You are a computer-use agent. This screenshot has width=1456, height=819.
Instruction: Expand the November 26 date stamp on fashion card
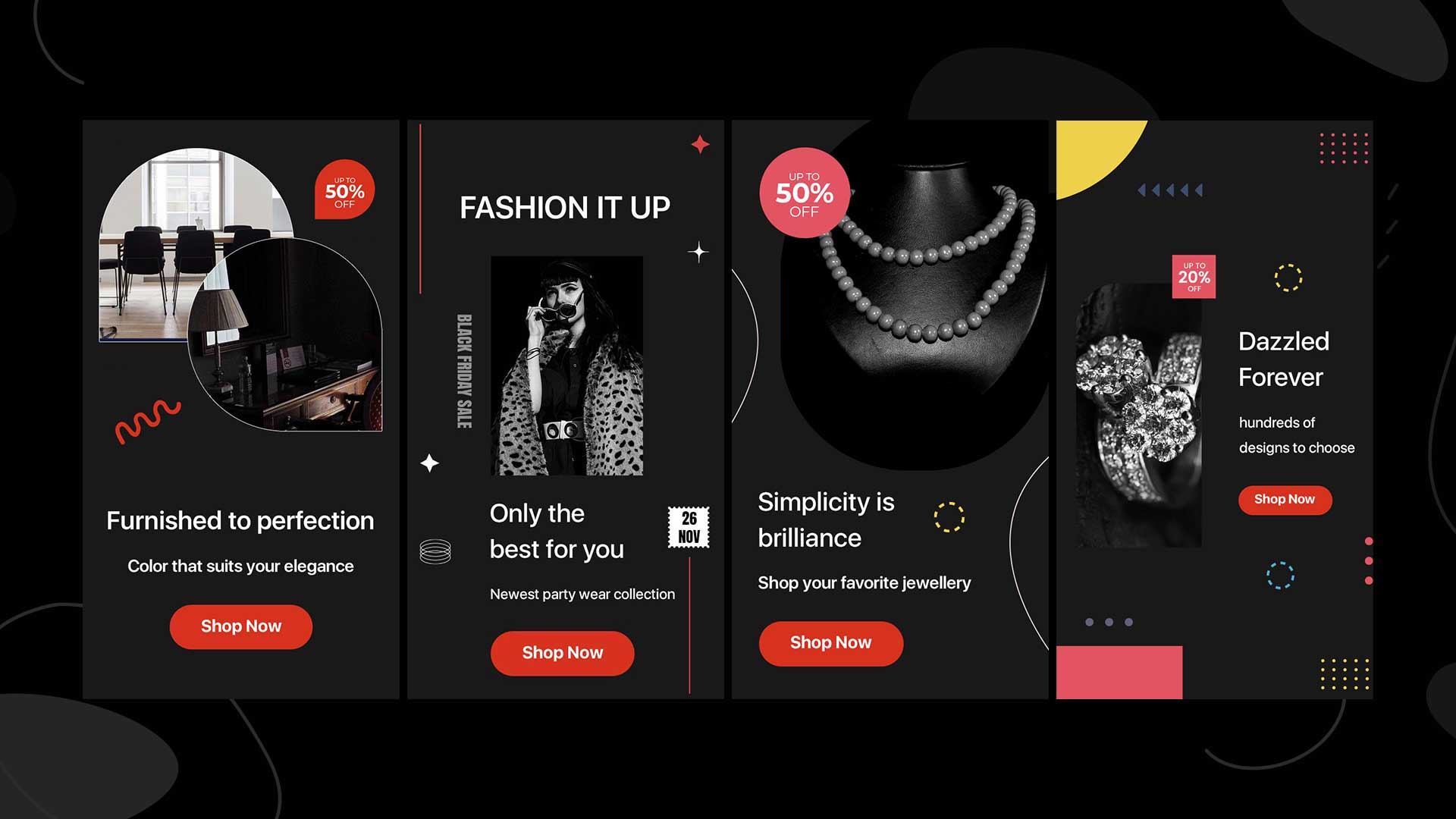pyautogui.click(x=689, y=526)
